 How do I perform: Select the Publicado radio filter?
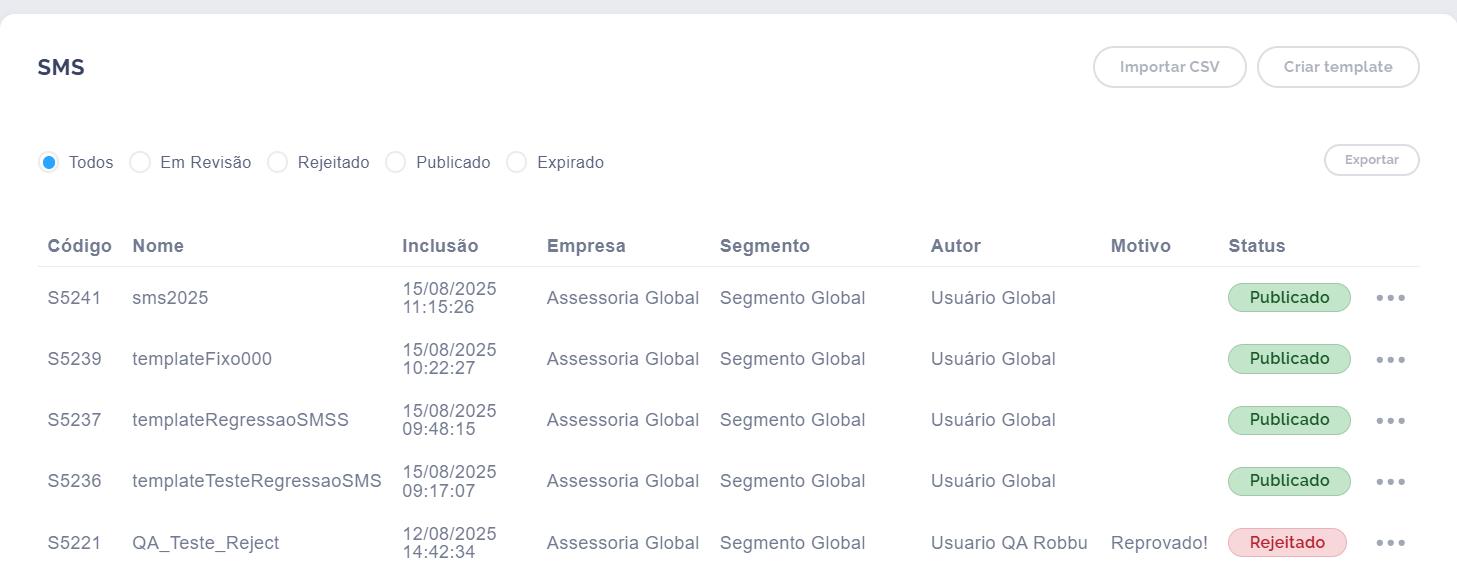pos(396,162)
